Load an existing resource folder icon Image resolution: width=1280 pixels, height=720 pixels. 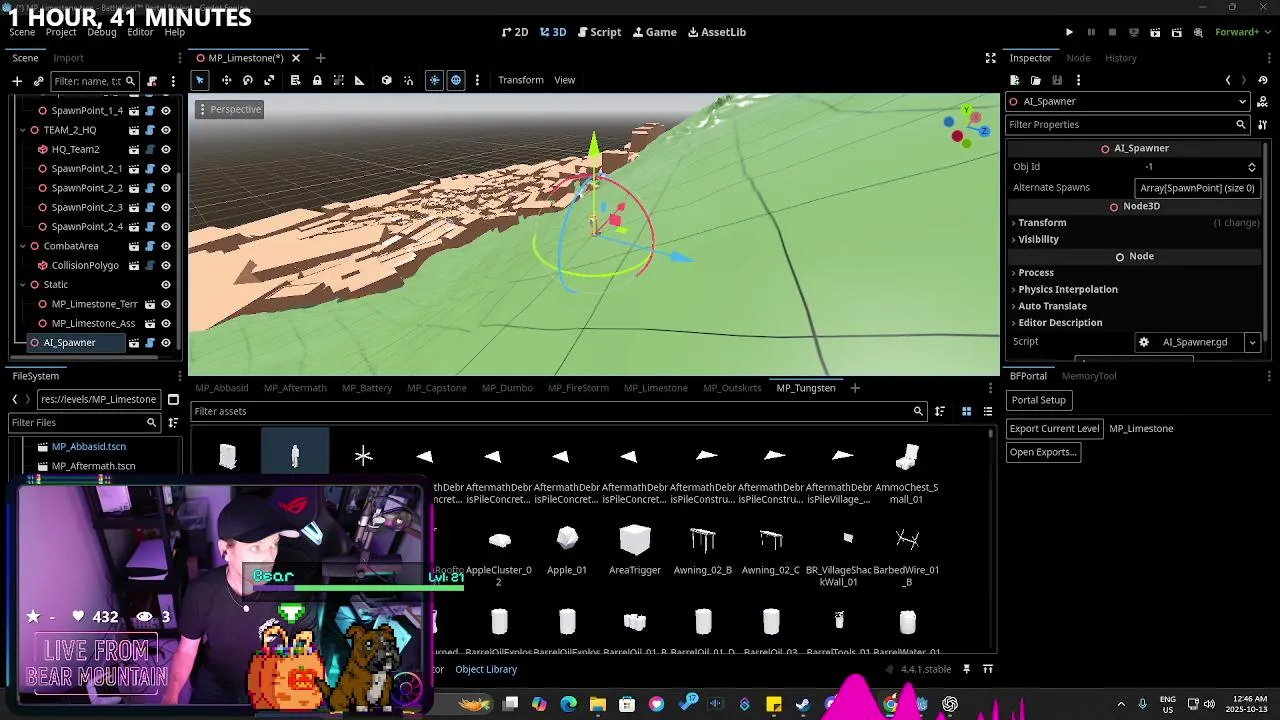1036,80
